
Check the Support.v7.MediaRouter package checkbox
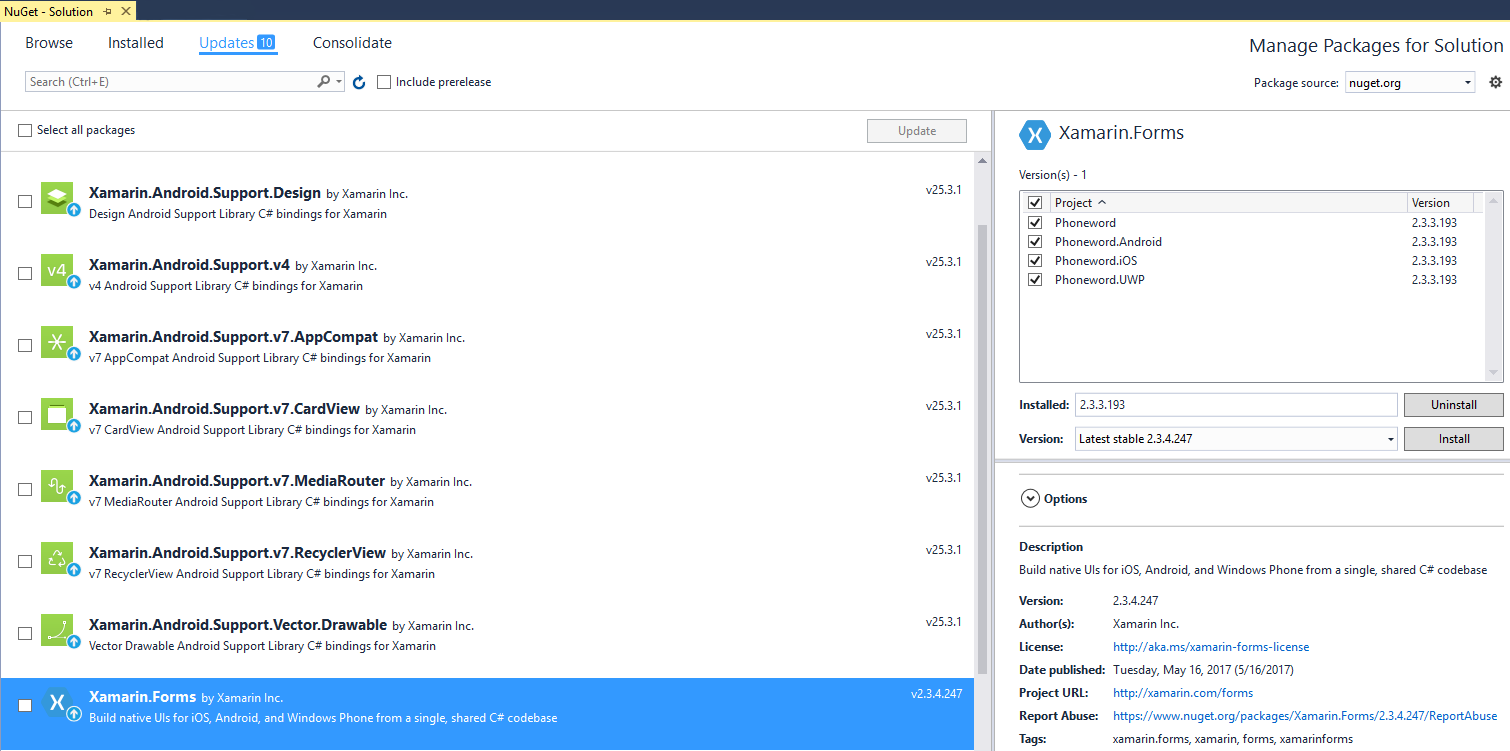pyautogui.click(x=25, y=489)
